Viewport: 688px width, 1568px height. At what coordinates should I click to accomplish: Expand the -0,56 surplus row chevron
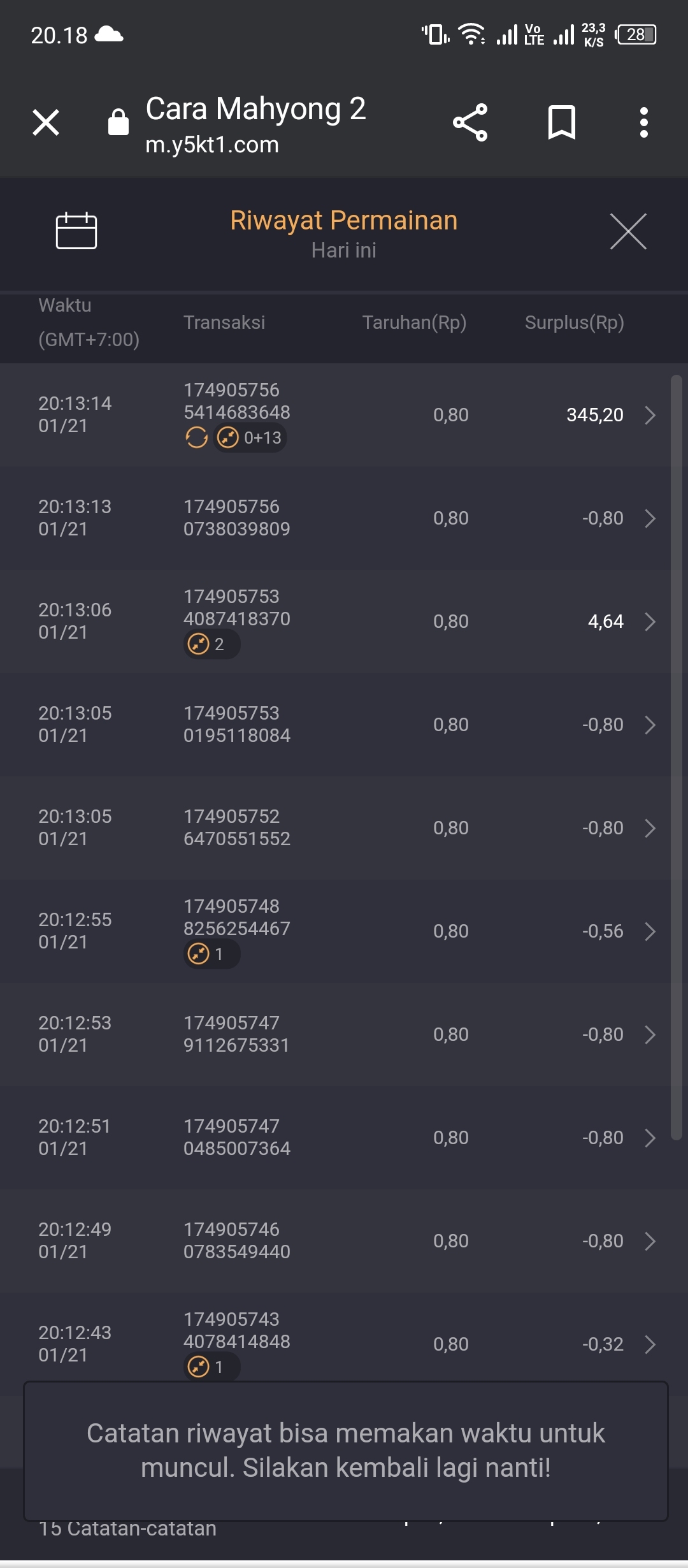coord(650,931)
